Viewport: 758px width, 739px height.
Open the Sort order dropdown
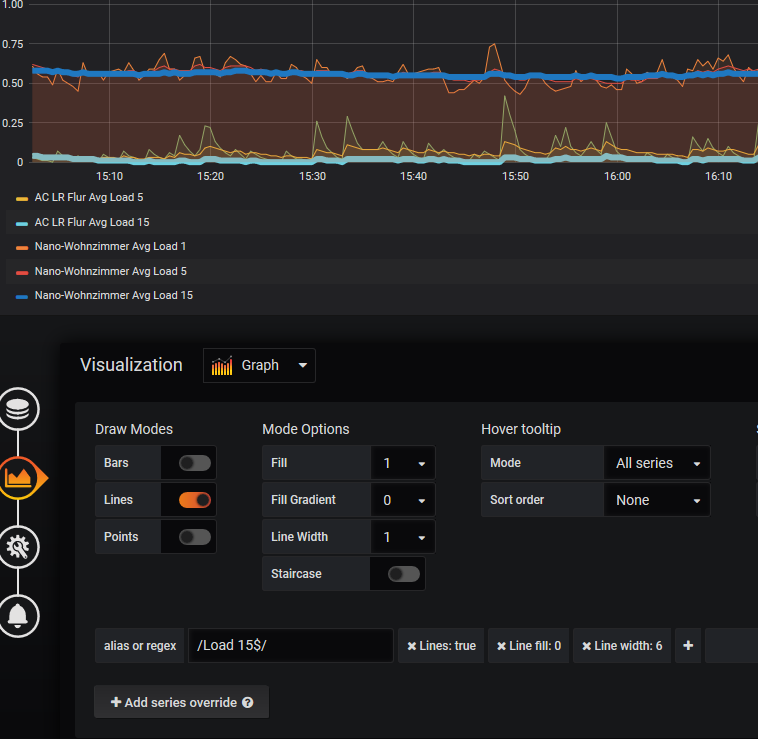point(656,500)
